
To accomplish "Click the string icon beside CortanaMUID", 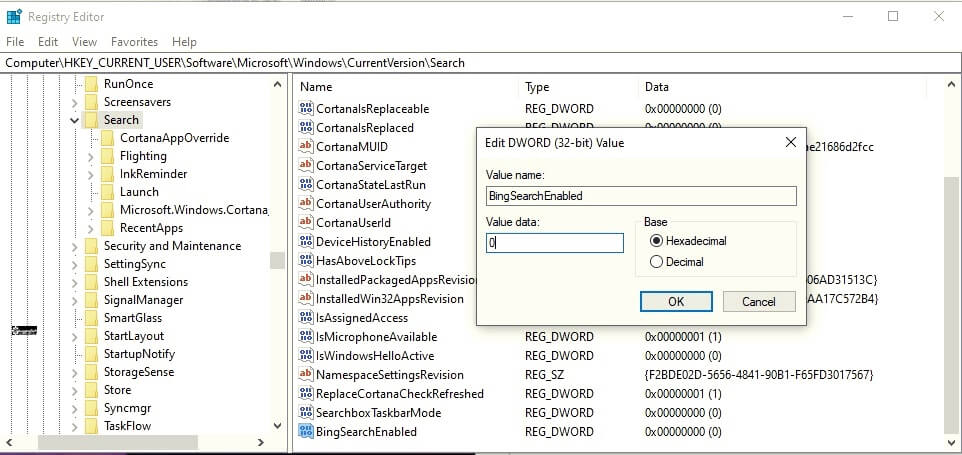I will 306,147.
